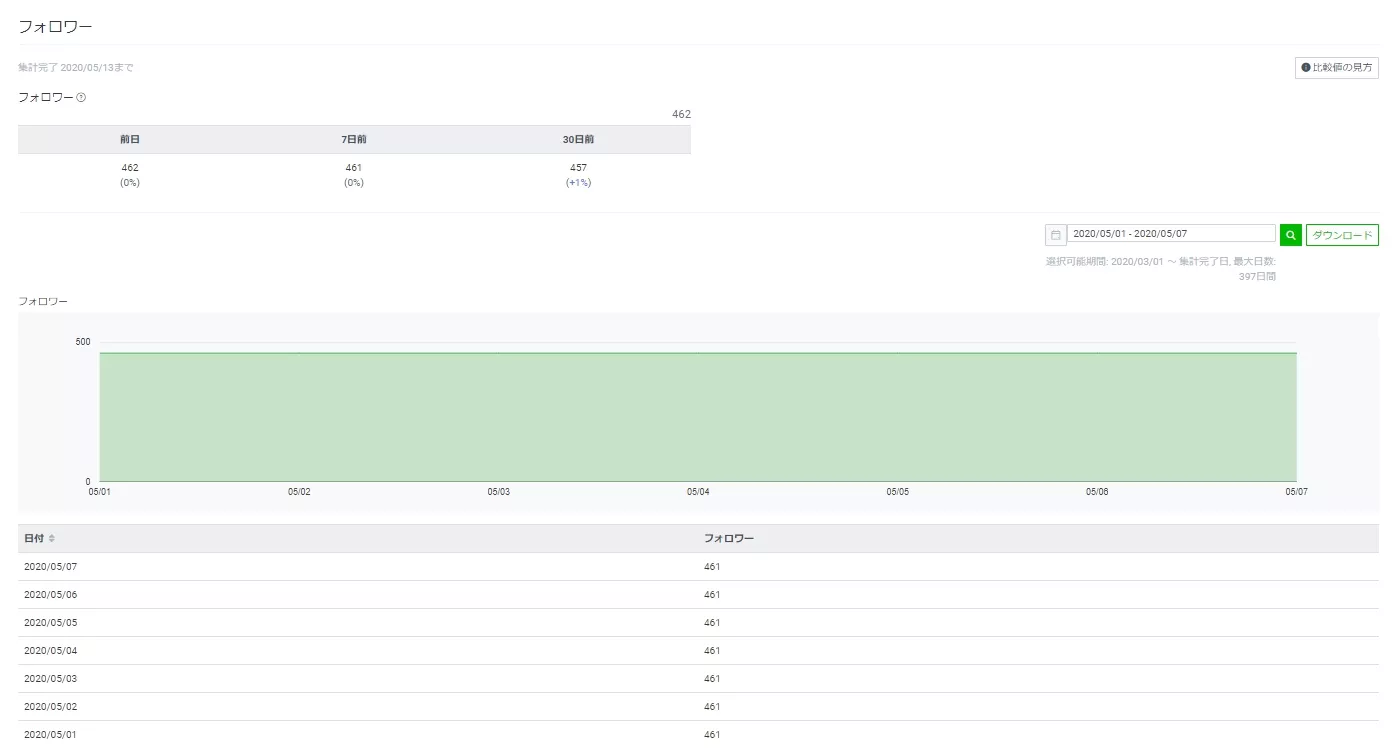Click the date range input field
The image size is (1399, 748).
(x=1170, y=234)
